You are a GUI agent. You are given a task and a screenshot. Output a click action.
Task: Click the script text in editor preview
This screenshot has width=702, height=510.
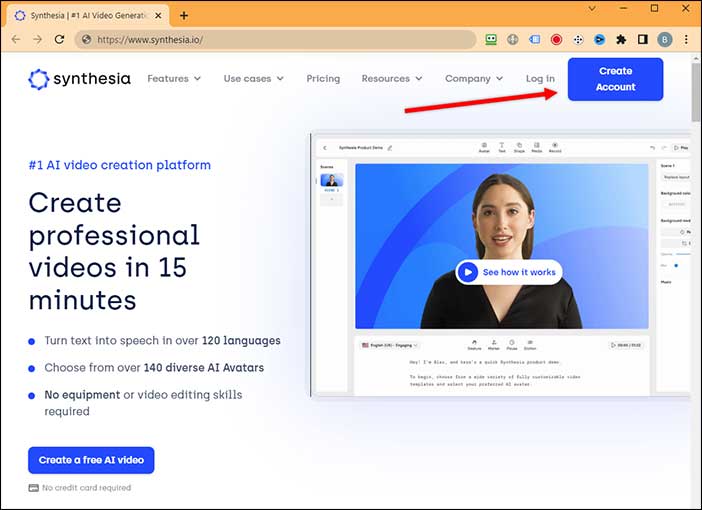click(495, 373)
